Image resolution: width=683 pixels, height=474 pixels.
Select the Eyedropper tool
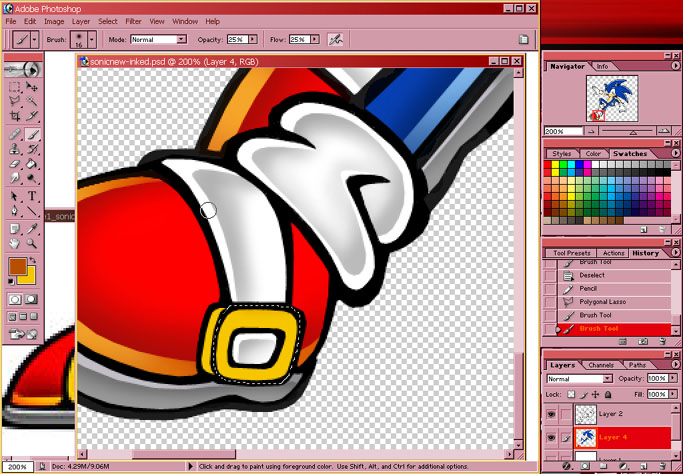click(x=31, y=229)
